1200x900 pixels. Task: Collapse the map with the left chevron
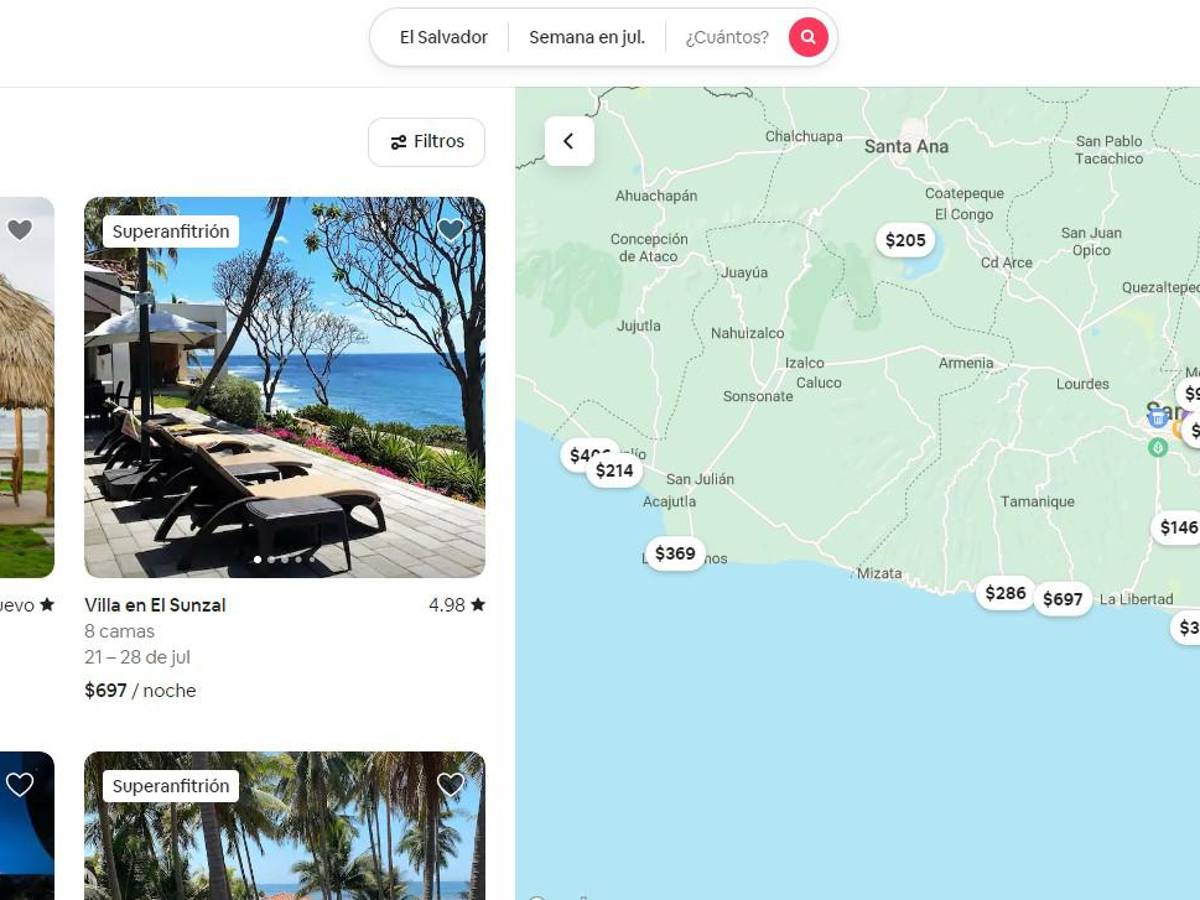tap(569, 141)
